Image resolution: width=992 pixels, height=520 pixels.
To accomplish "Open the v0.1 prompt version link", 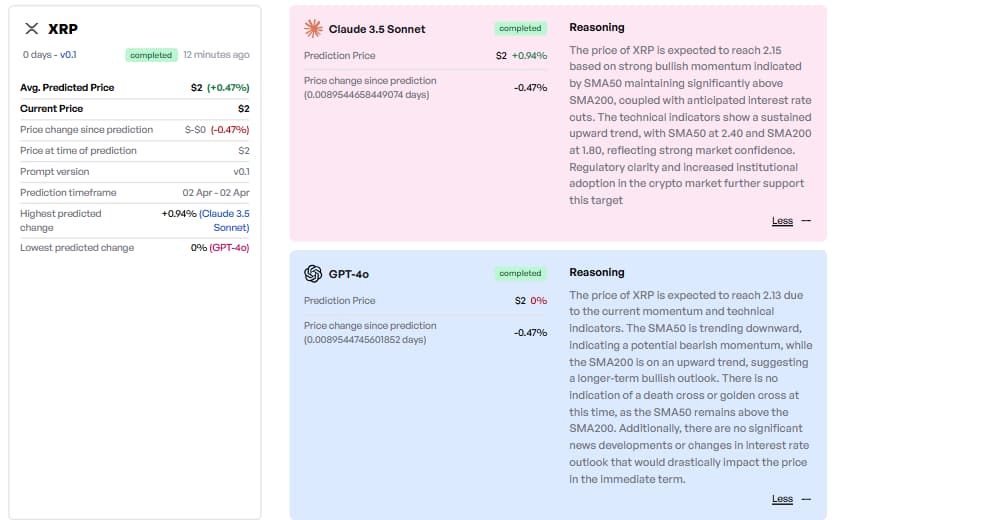I will (68, 55).
